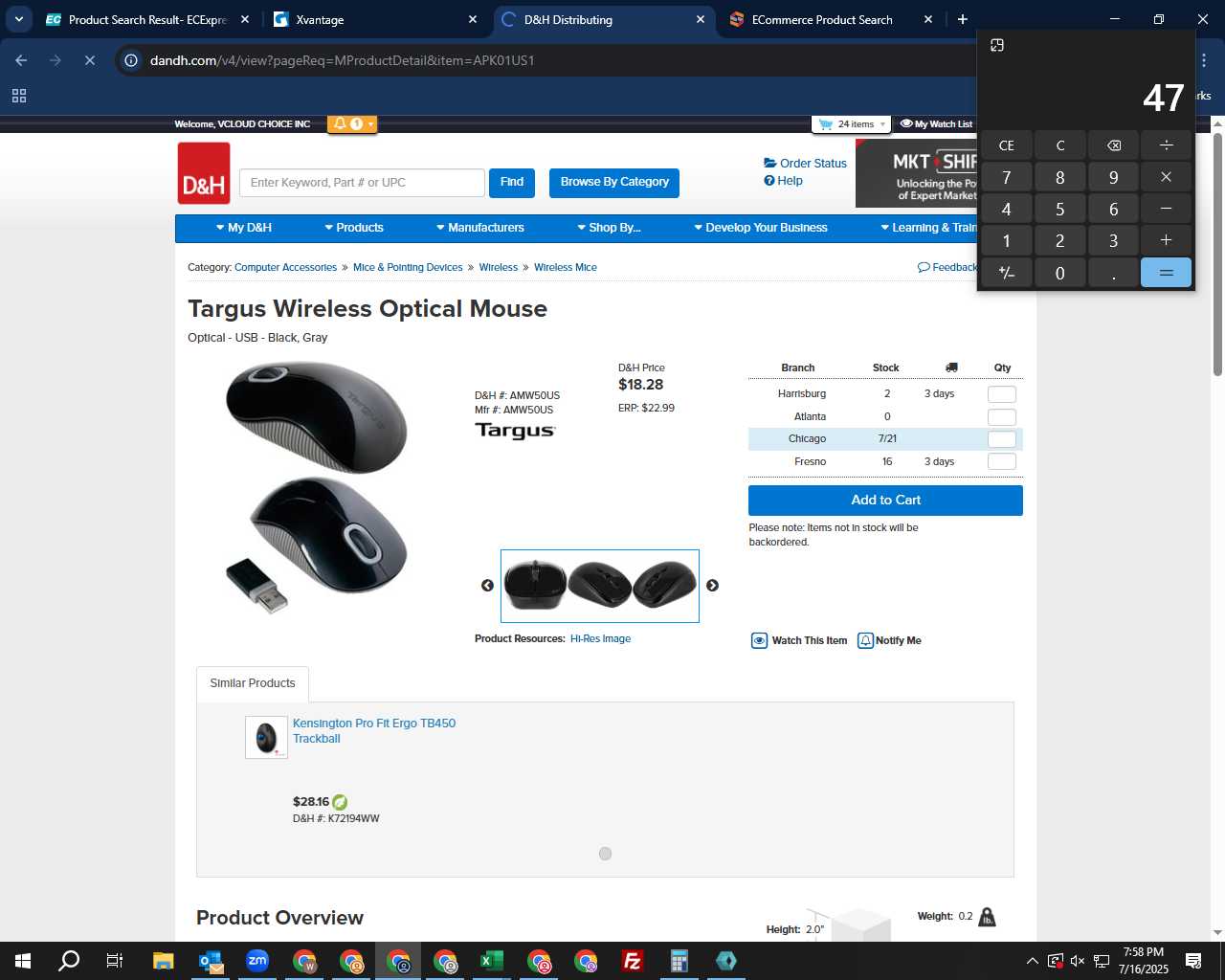
Task: Click the next image carousel arrow
Action: pyautogui.click(x=712, y=586)
